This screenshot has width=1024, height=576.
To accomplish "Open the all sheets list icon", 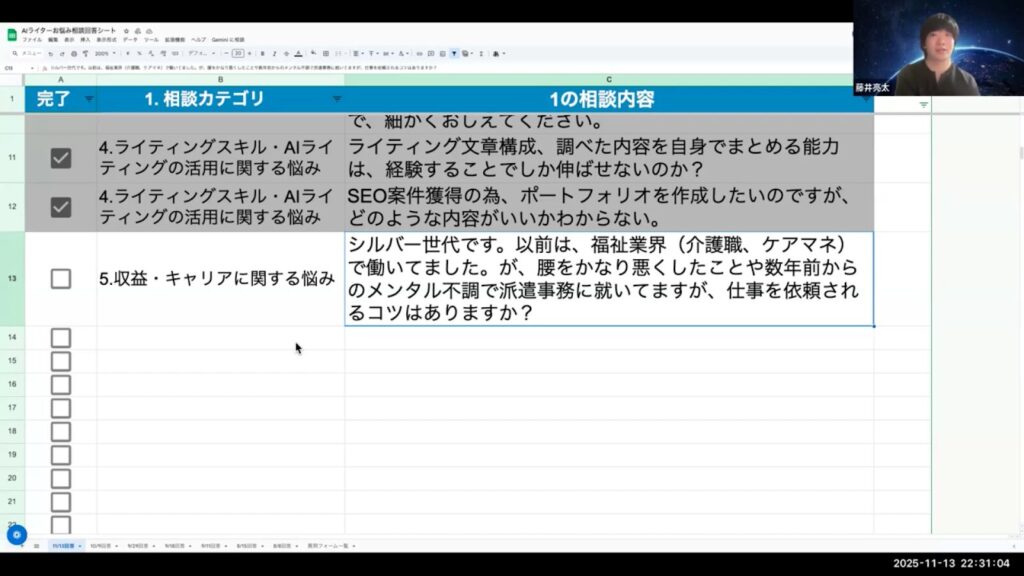I will point(37,546).
